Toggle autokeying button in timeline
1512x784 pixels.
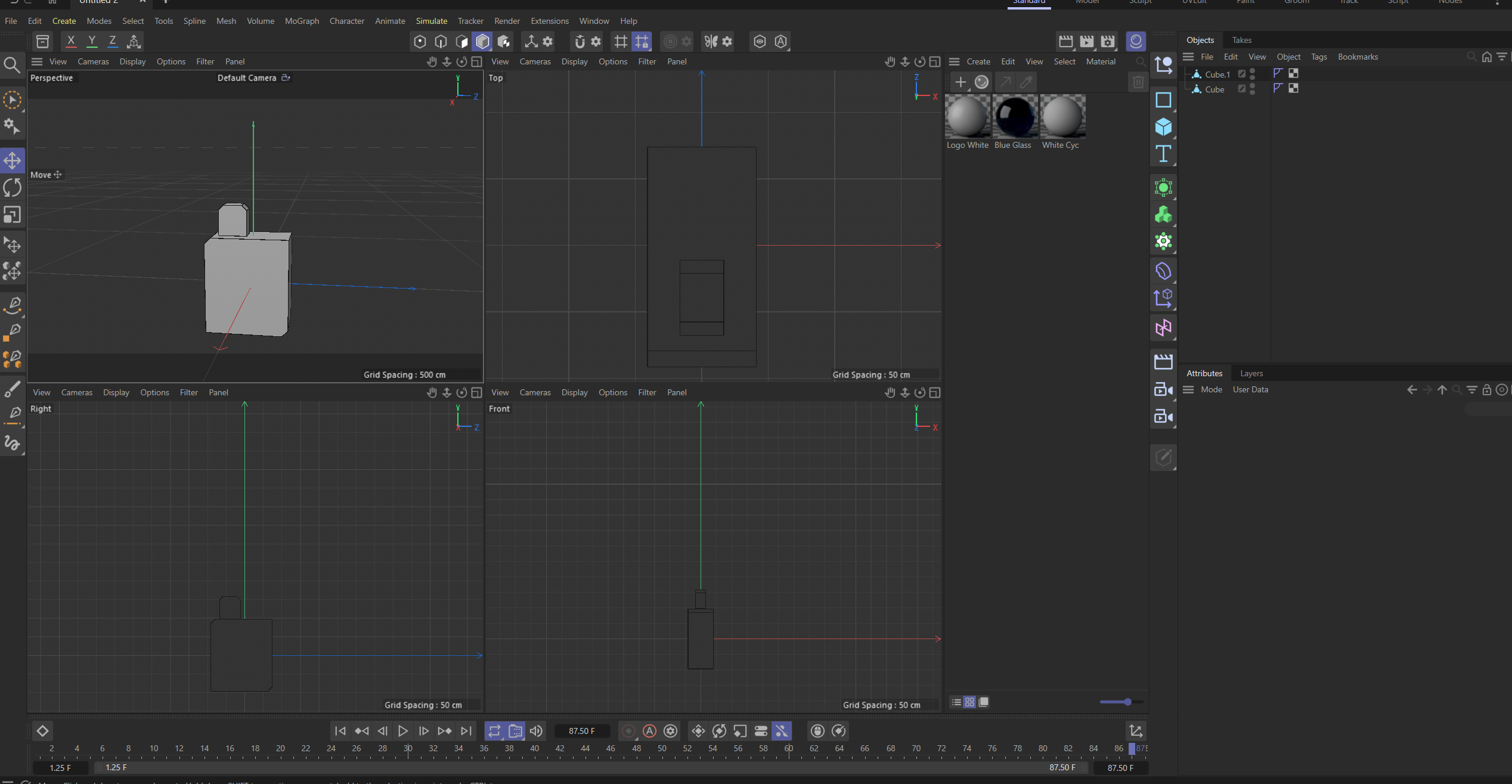[x=649, y=731]
